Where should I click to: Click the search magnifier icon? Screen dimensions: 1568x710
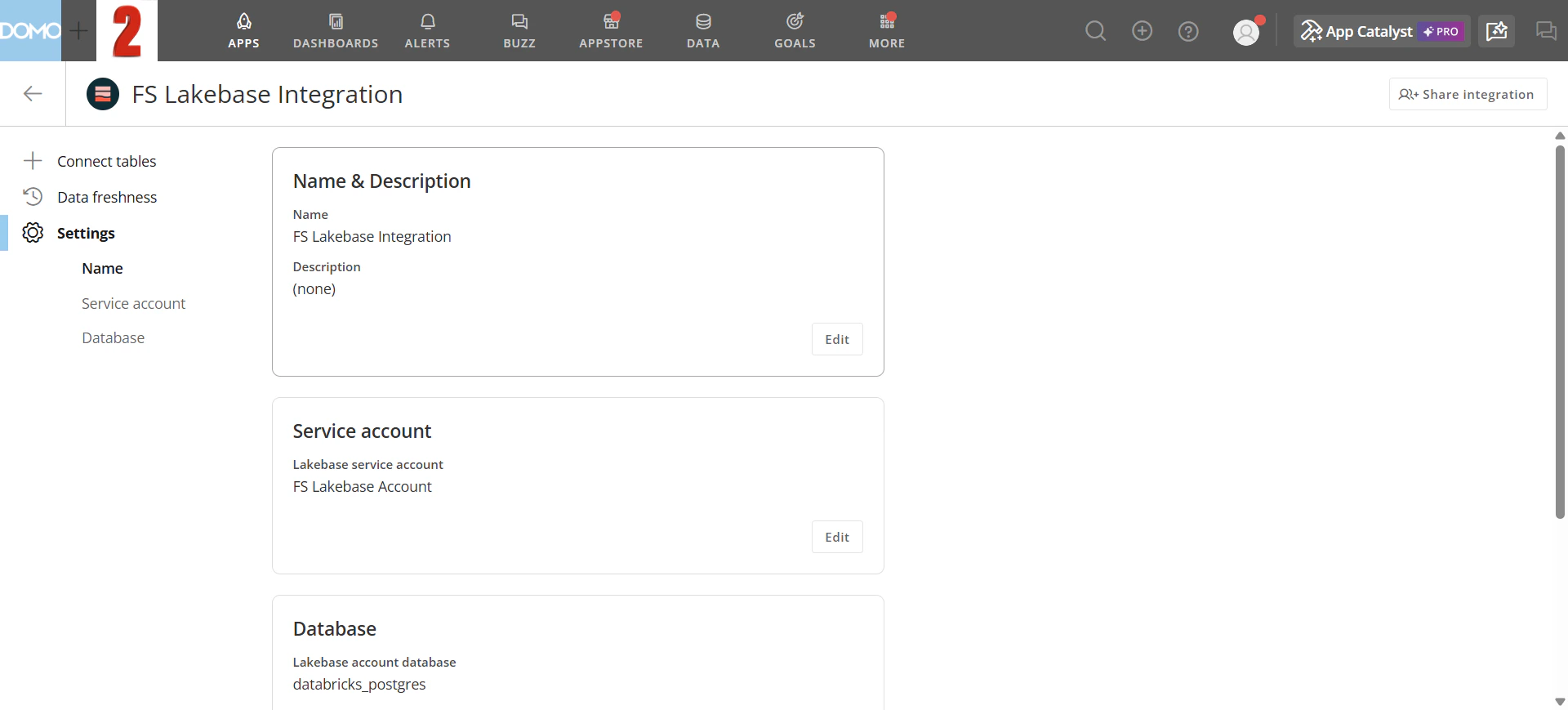pos(1095,31)
